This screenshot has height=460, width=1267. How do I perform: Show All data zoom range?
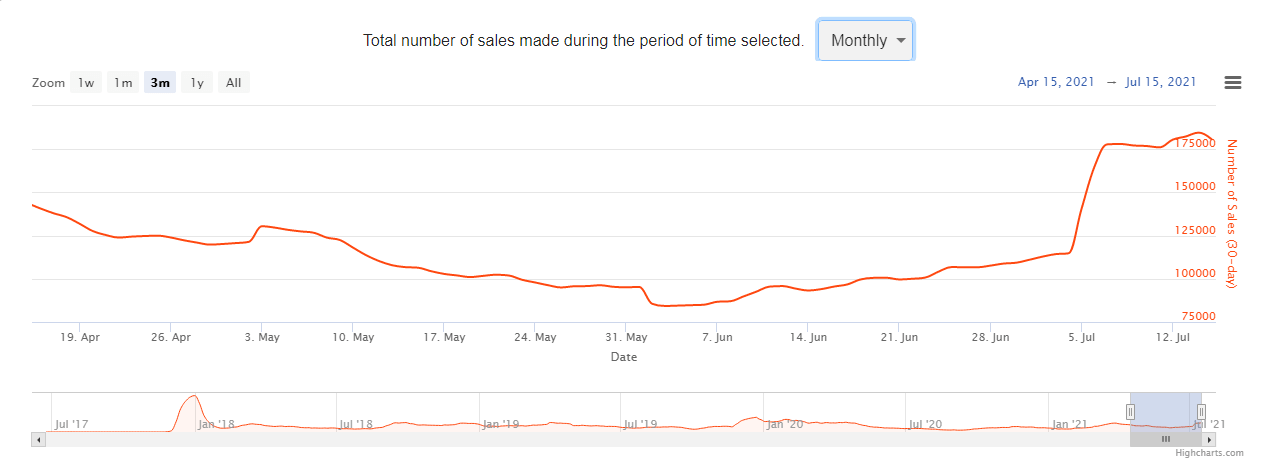(233, 83)
